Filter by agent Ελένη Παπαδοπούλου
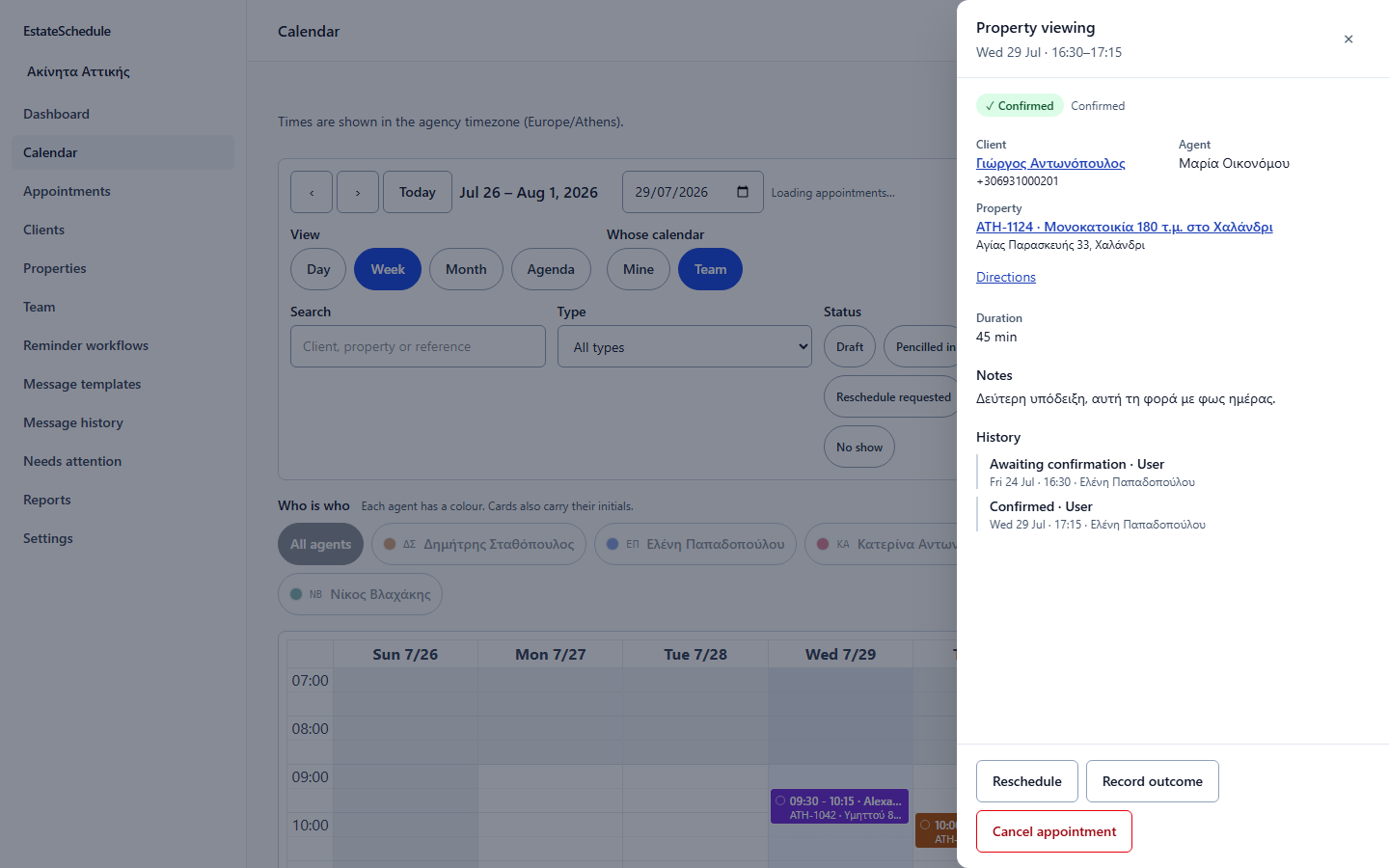 coord(695,544)
